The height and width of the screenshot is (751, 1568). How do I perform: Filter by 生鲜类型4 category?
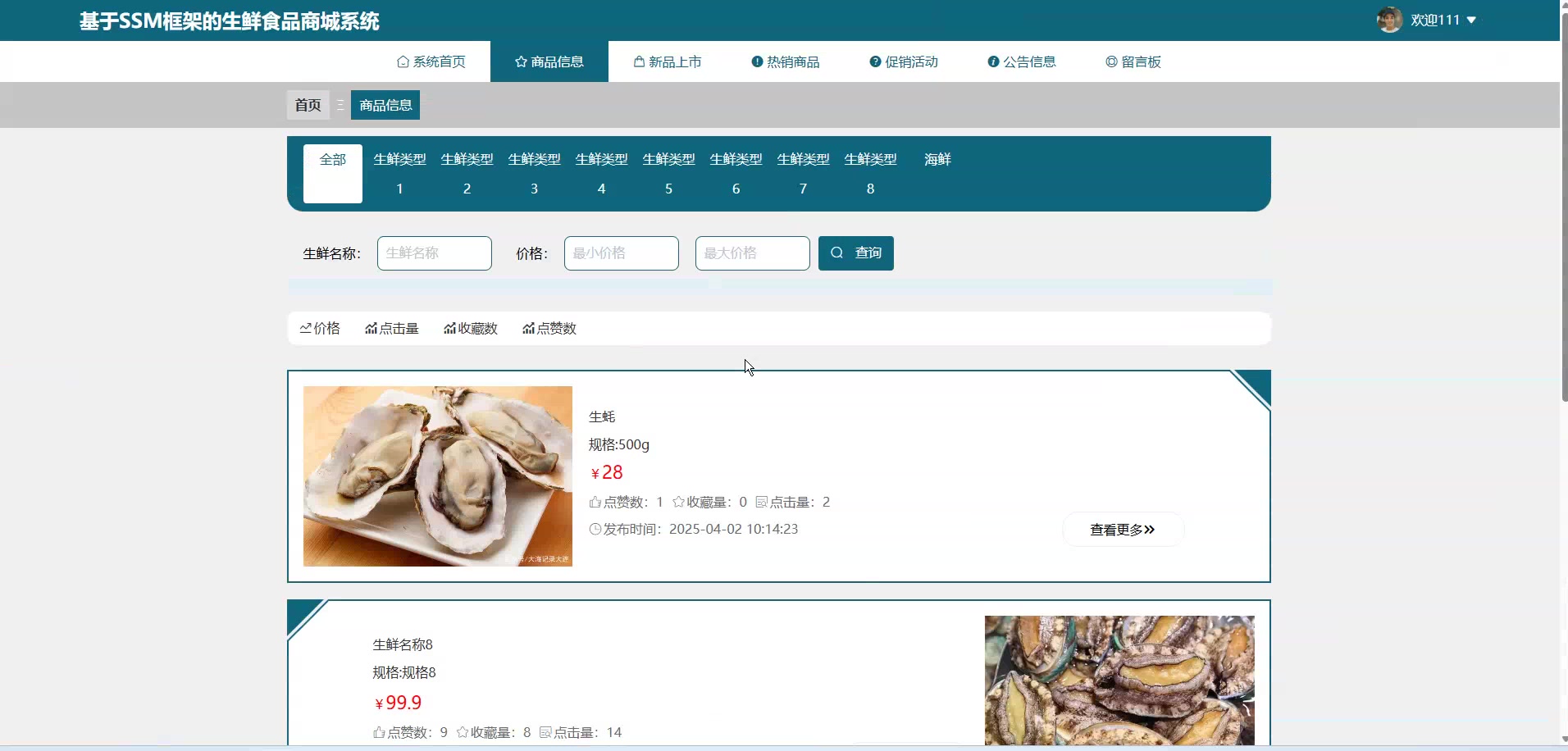pos(602,174)
